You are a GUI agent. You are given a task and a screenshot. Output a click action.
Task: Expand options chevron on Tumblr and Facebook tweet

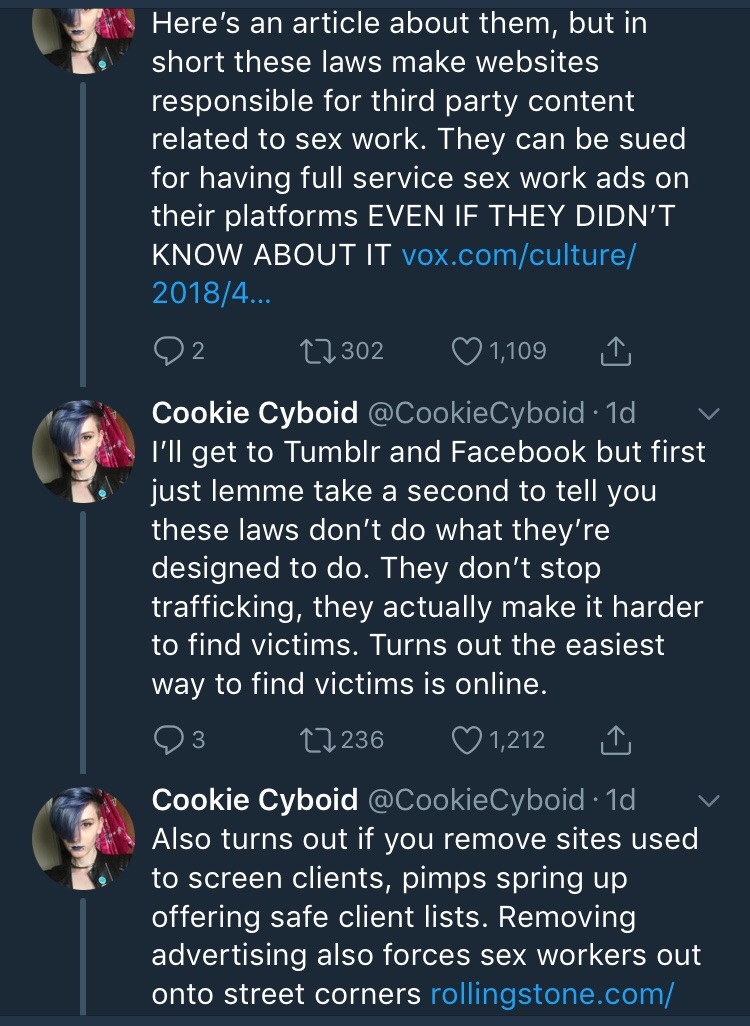point(708,413)
